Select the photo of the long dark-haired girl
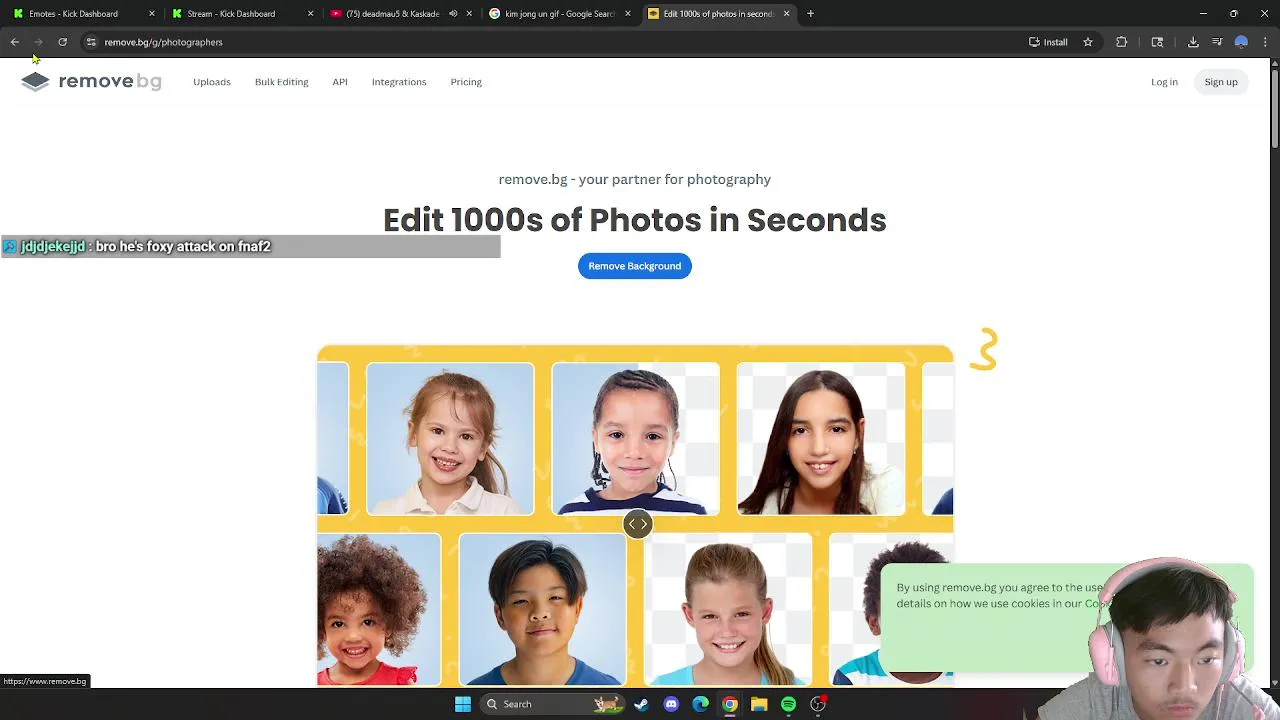Image resolution: width=1280 pixels, height=720 pixels. pos(821,439)
